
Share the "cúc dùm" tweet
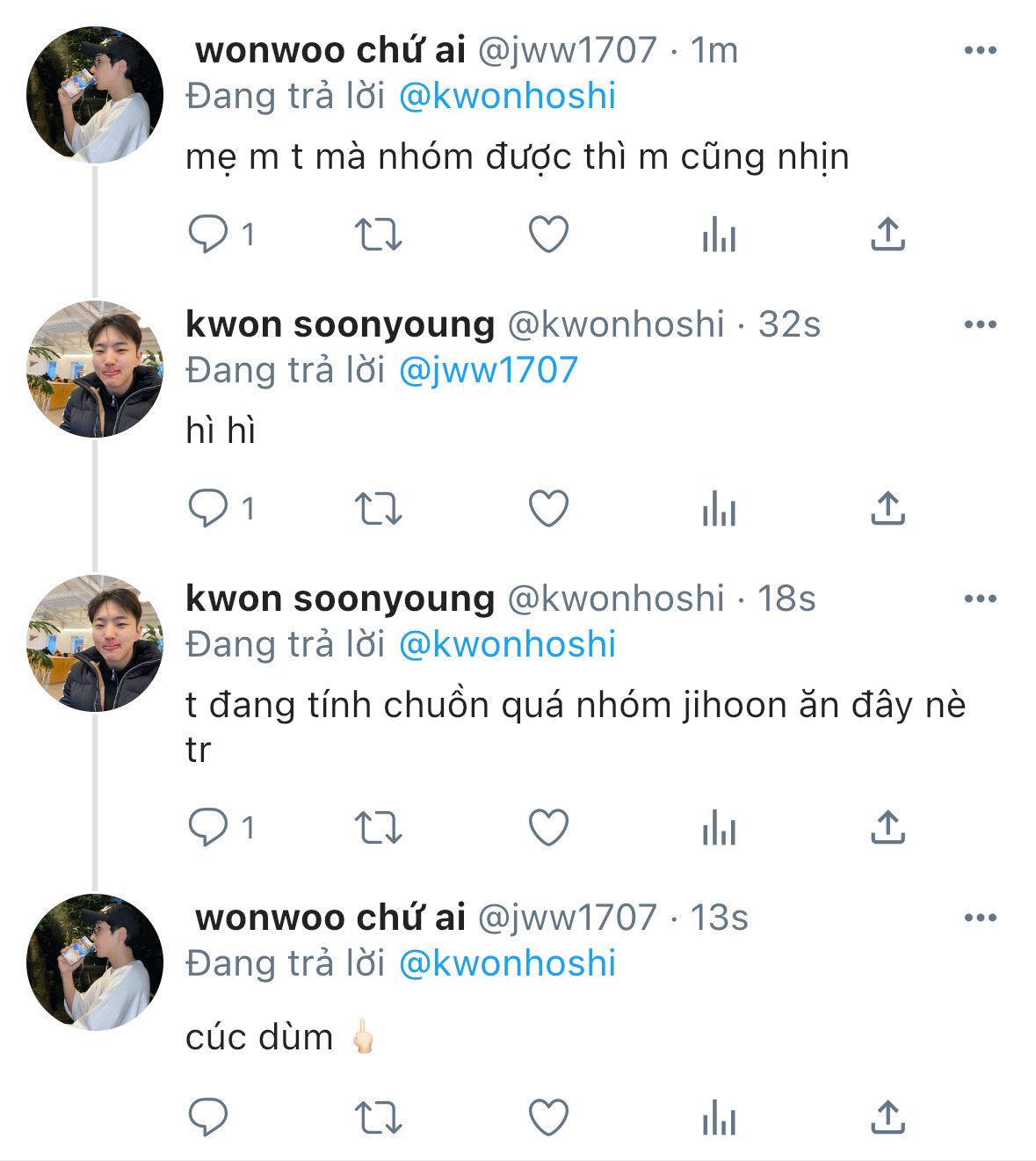coord(887,1118)
